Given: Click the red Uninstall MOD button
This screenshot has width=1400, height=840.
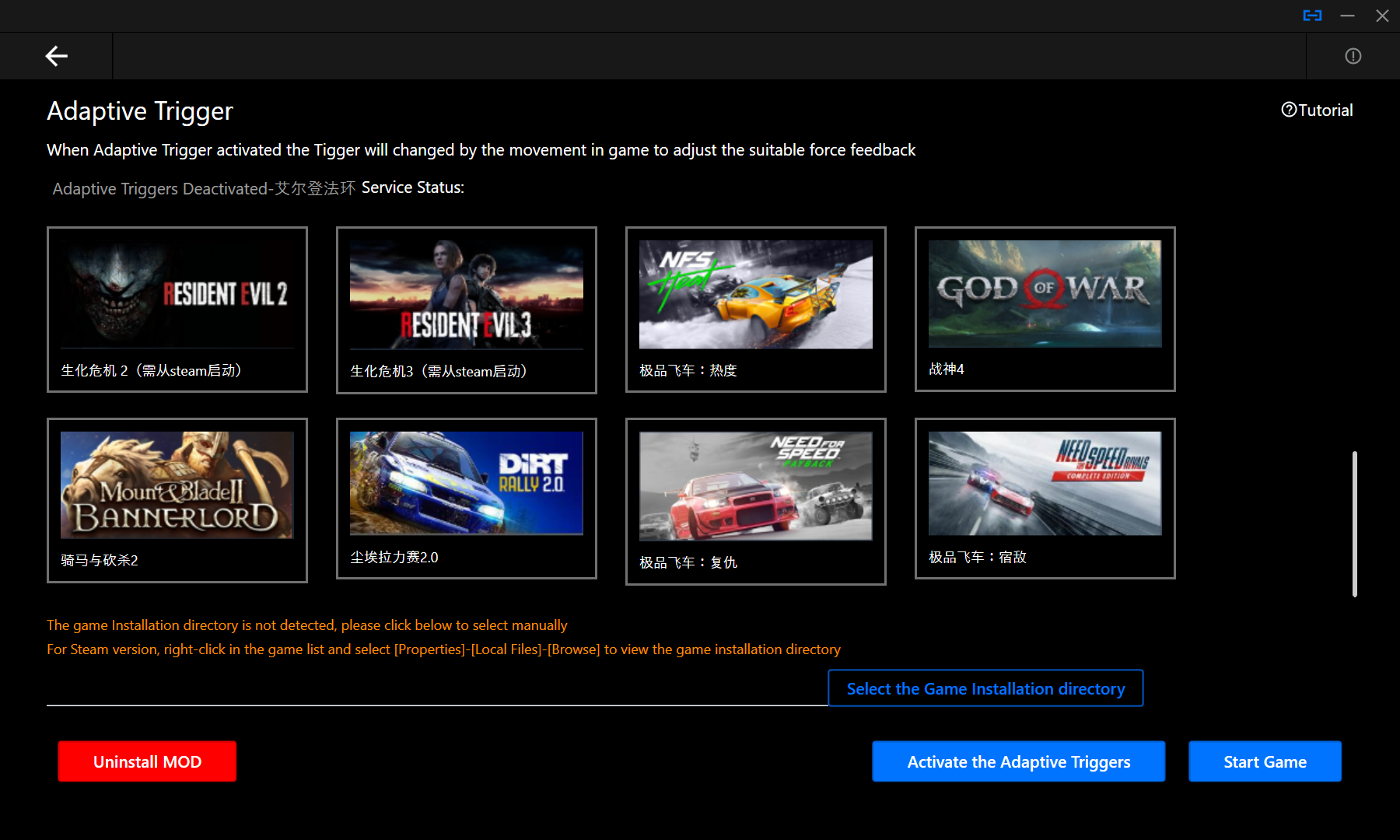Looking at the screenshot, I should pos(147,761).
